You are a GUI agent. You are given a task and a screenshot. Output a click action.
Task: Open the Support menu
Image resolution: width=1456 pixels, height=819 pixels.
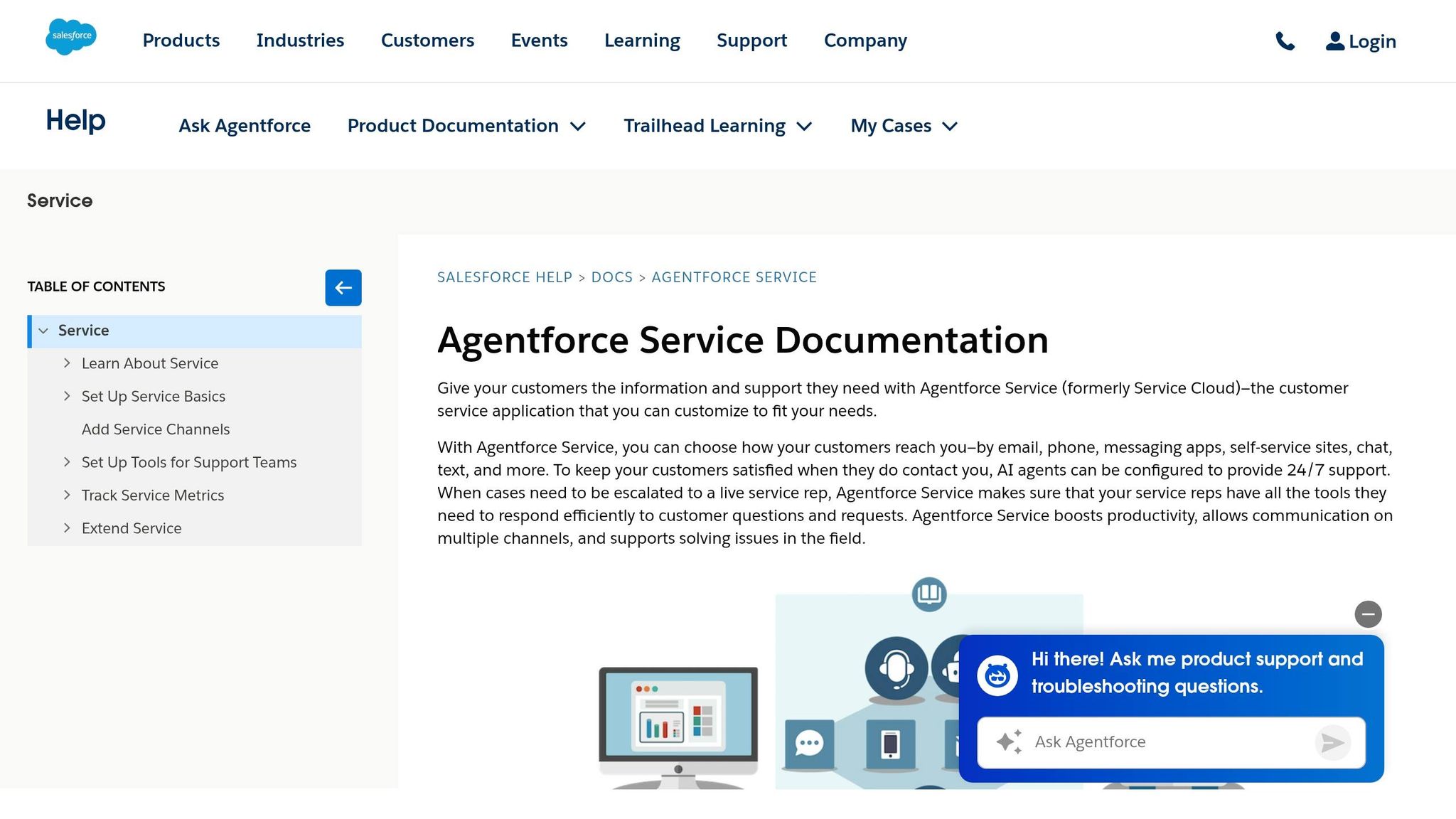pos(751,41)
